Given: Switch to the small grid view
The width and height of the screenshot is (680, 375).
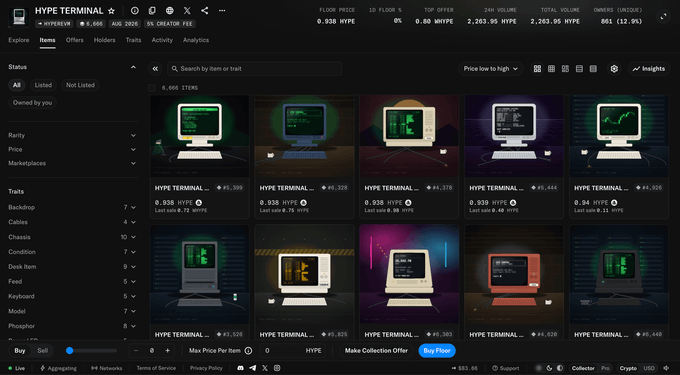Looking at the screenshot, I should [551, 68].
